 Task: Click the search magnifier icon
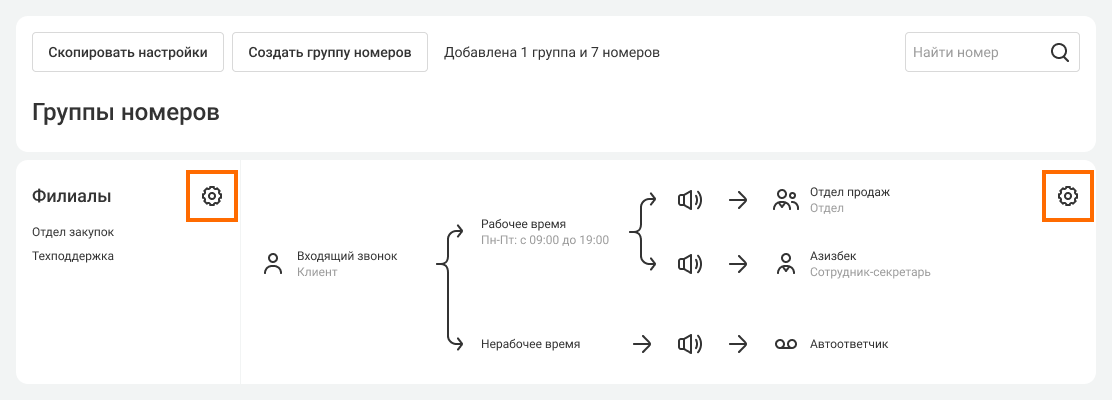click(1060, 53)
